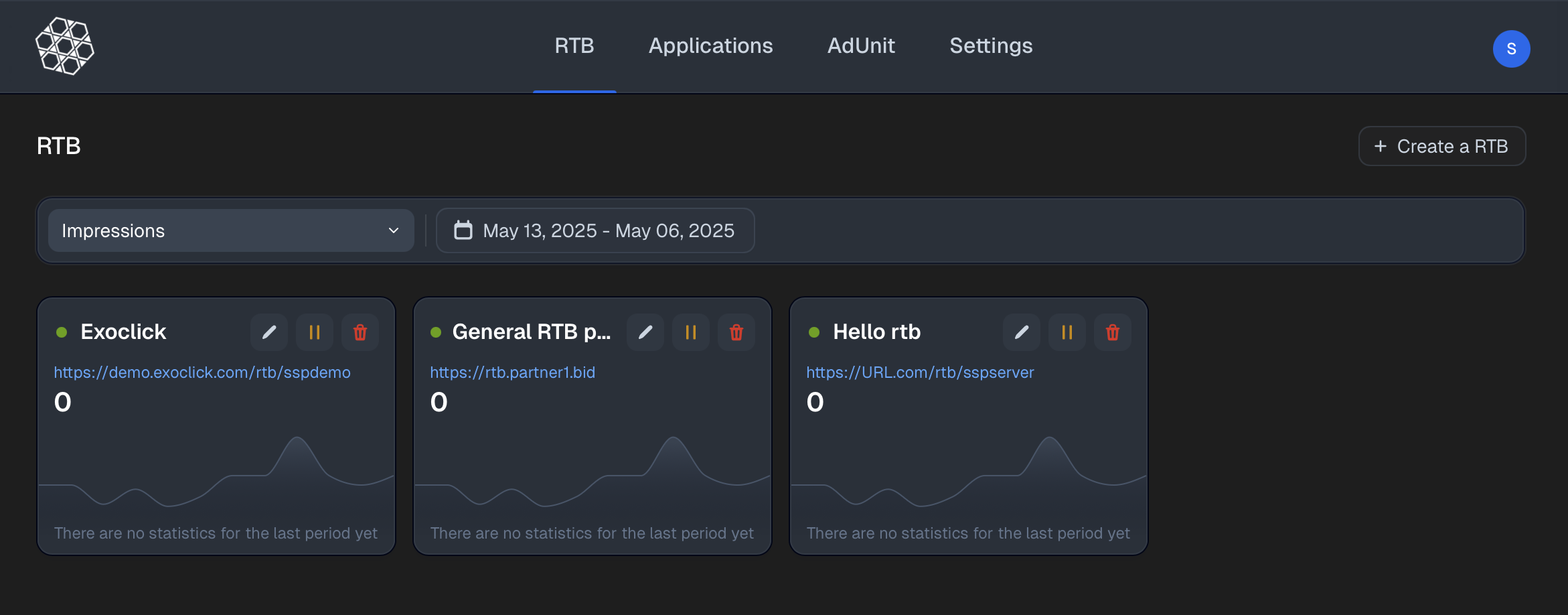Delete the Exoclick RTB entry

point(360,332)
